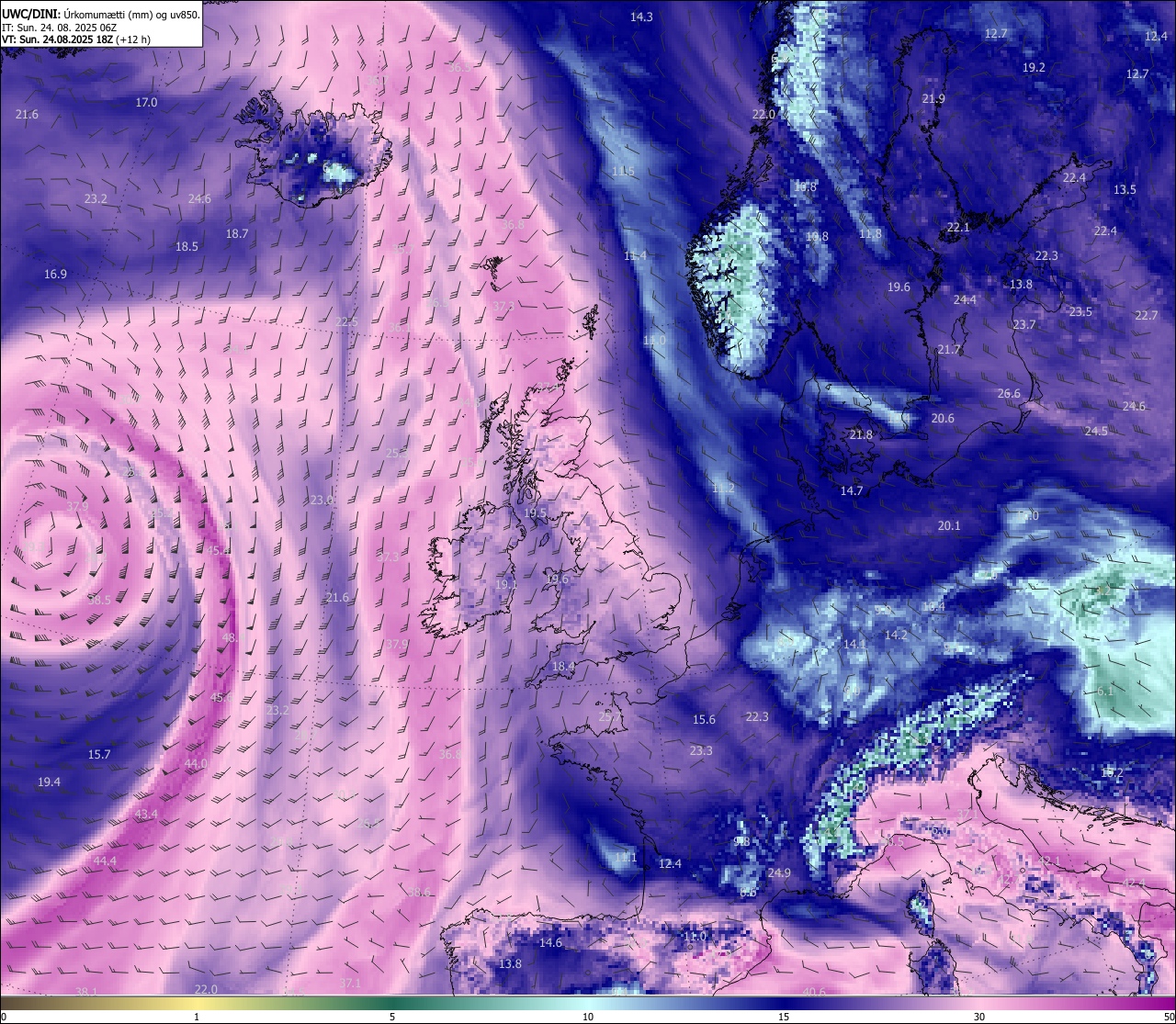Click the map value '24.4'
The width and height of the screenshot is (1176, 1024).
tap(965, 300)
